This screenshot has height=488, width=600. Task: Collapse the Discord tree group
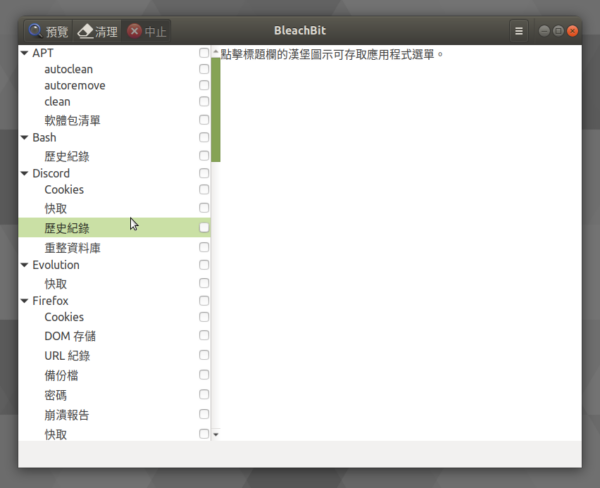(24, 173)
